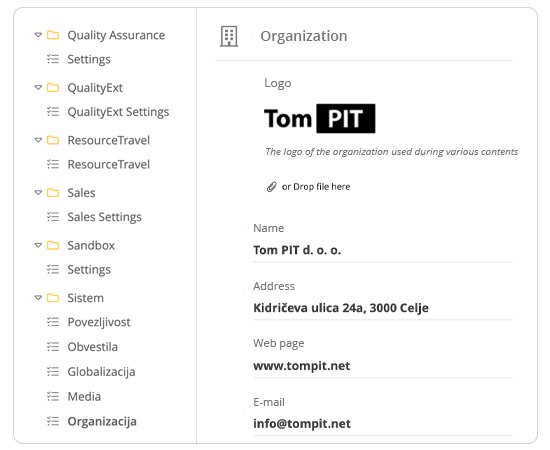
Task: Open the Globalizacija settings item
Action: point(101,372)
